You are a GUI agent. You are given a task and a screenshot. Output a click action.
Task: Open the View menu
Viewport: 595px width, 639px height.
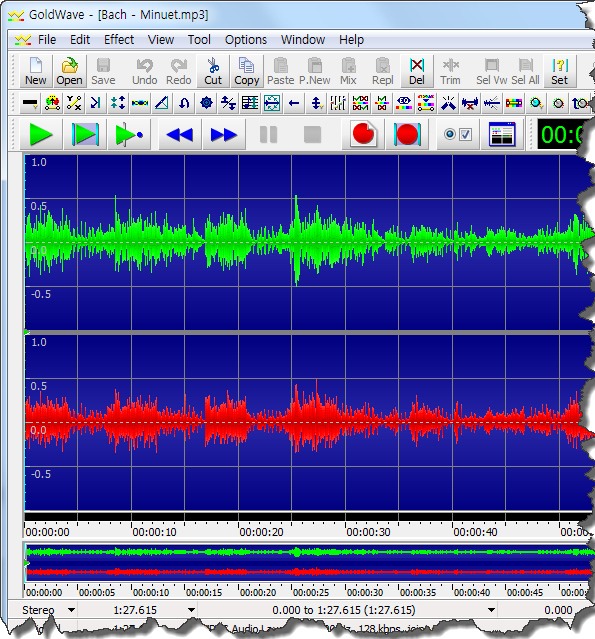(x=161, y=40)
